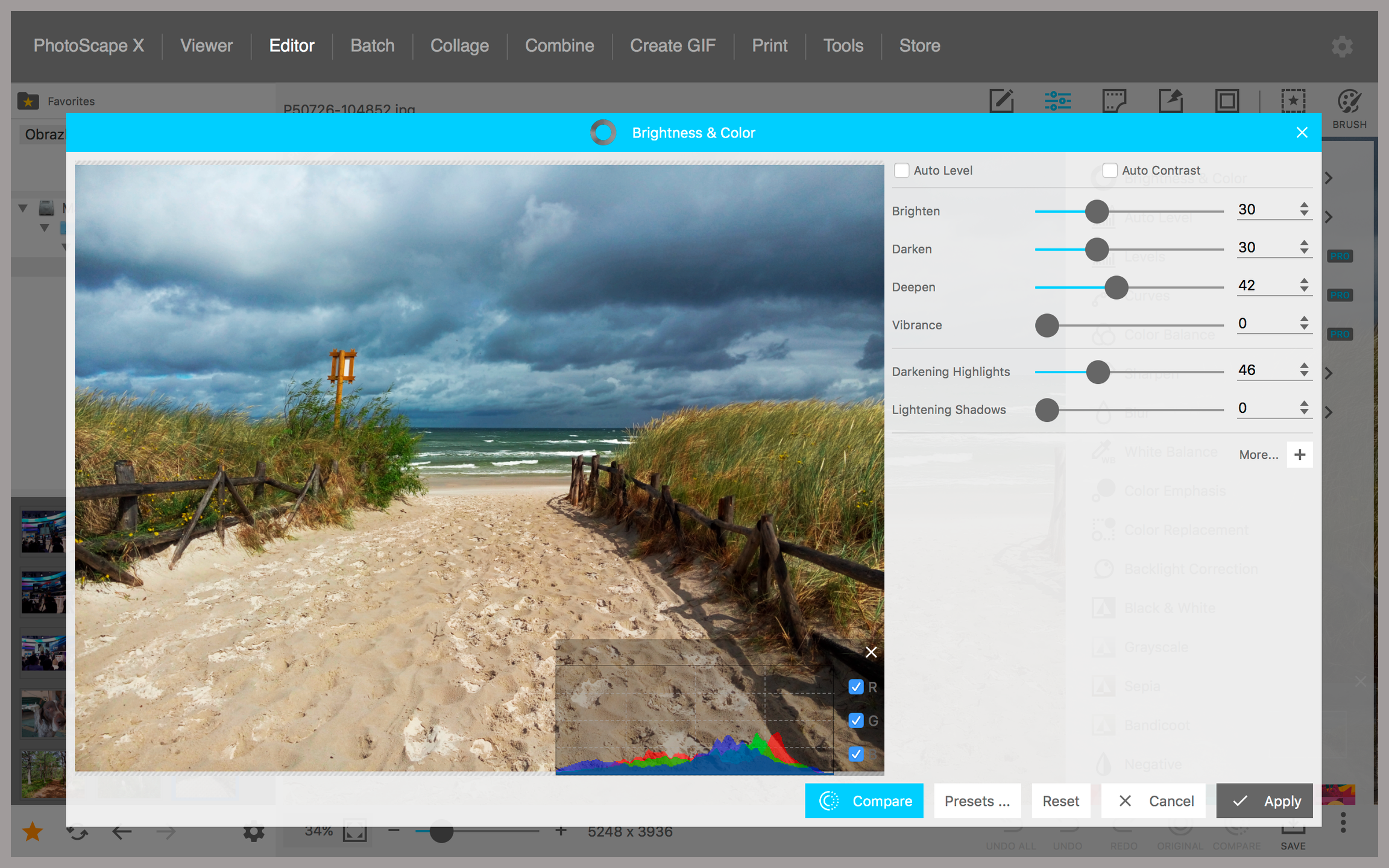The image size is (1389, 868).
Task: Open the Create GIF tab
Action: point(673,46)
